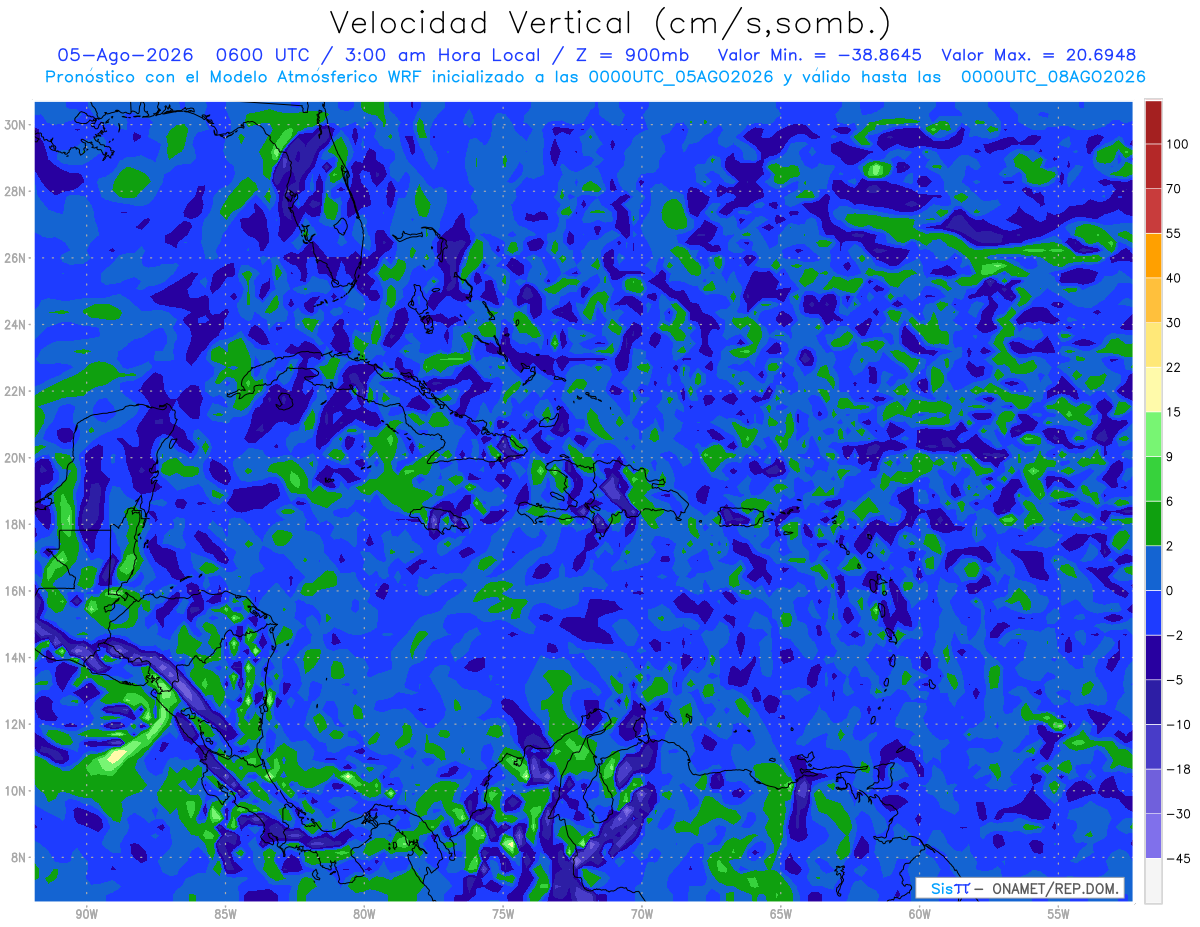
Task: Click the lavender swatch between -30 and -45
Action: [1153, 837]
